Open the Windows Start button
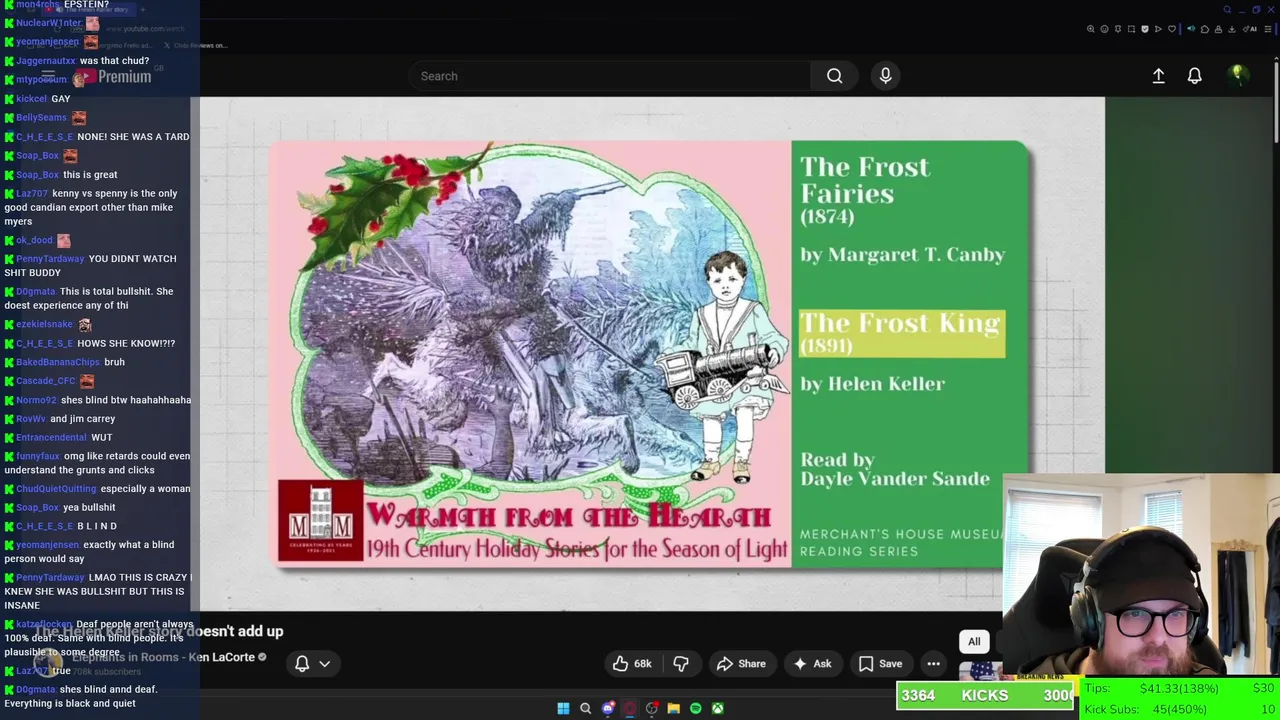Screen dimensions: 1280x720 563,708
